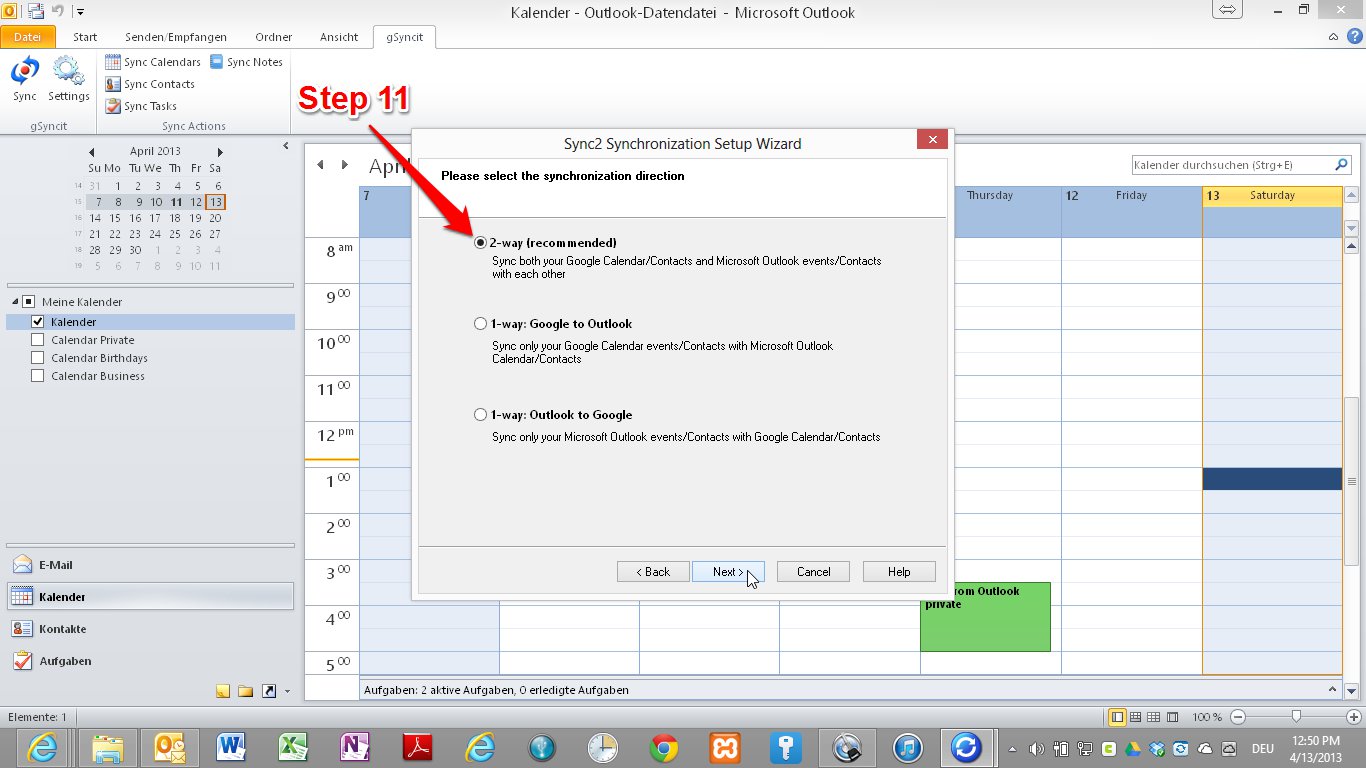Select 1-way: Google to Outlook option
Screen dimensions: 1366x768
[481, 324]
